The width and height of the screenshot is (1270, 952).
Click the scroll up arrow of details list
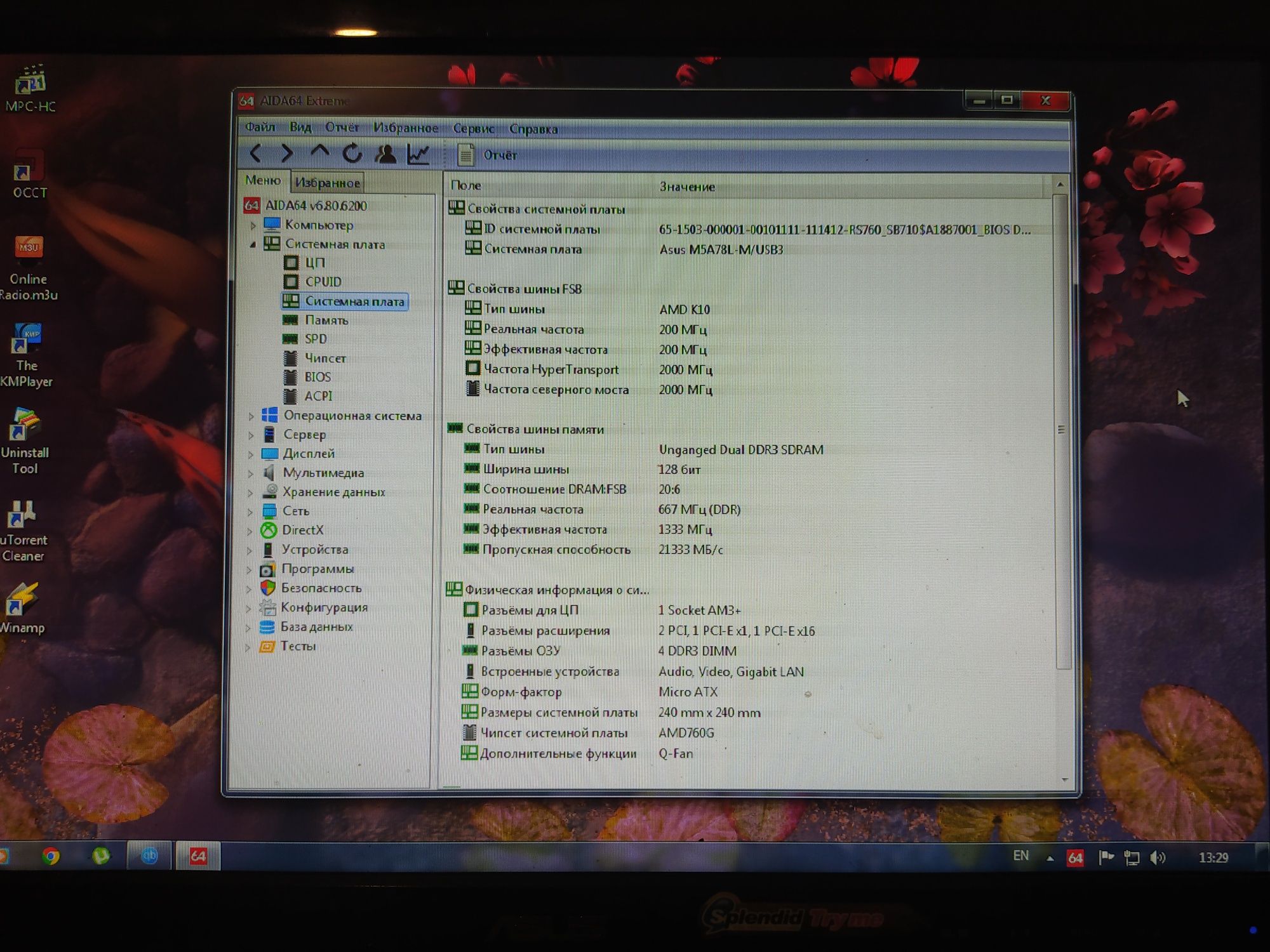(1060, 184)
